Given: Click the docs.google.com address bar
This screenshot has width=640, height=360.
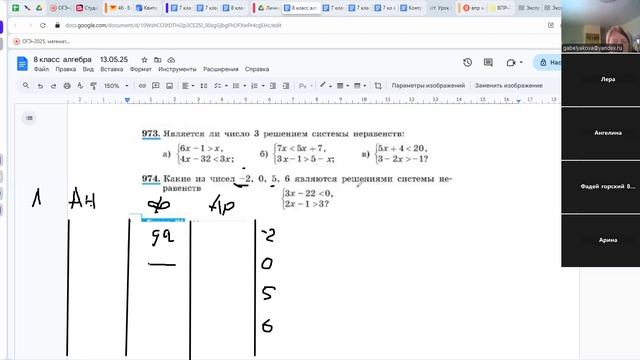Looking at the screenshot, I should pos(173,25).
